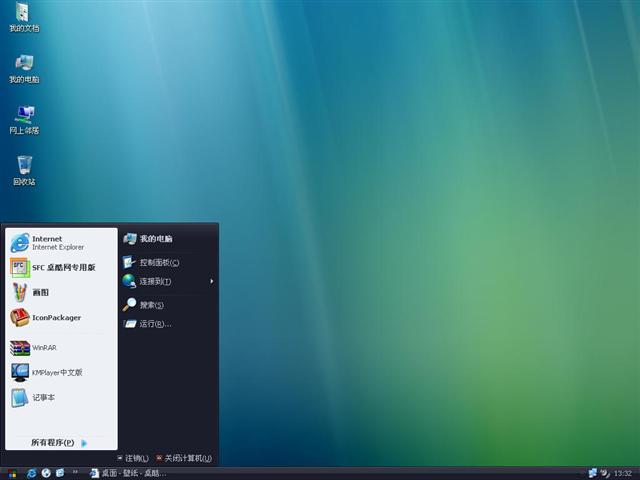Open SFC 桌酷网专用版 in start menu
Screen dimensions: 640x480
(x=61, y=267)
